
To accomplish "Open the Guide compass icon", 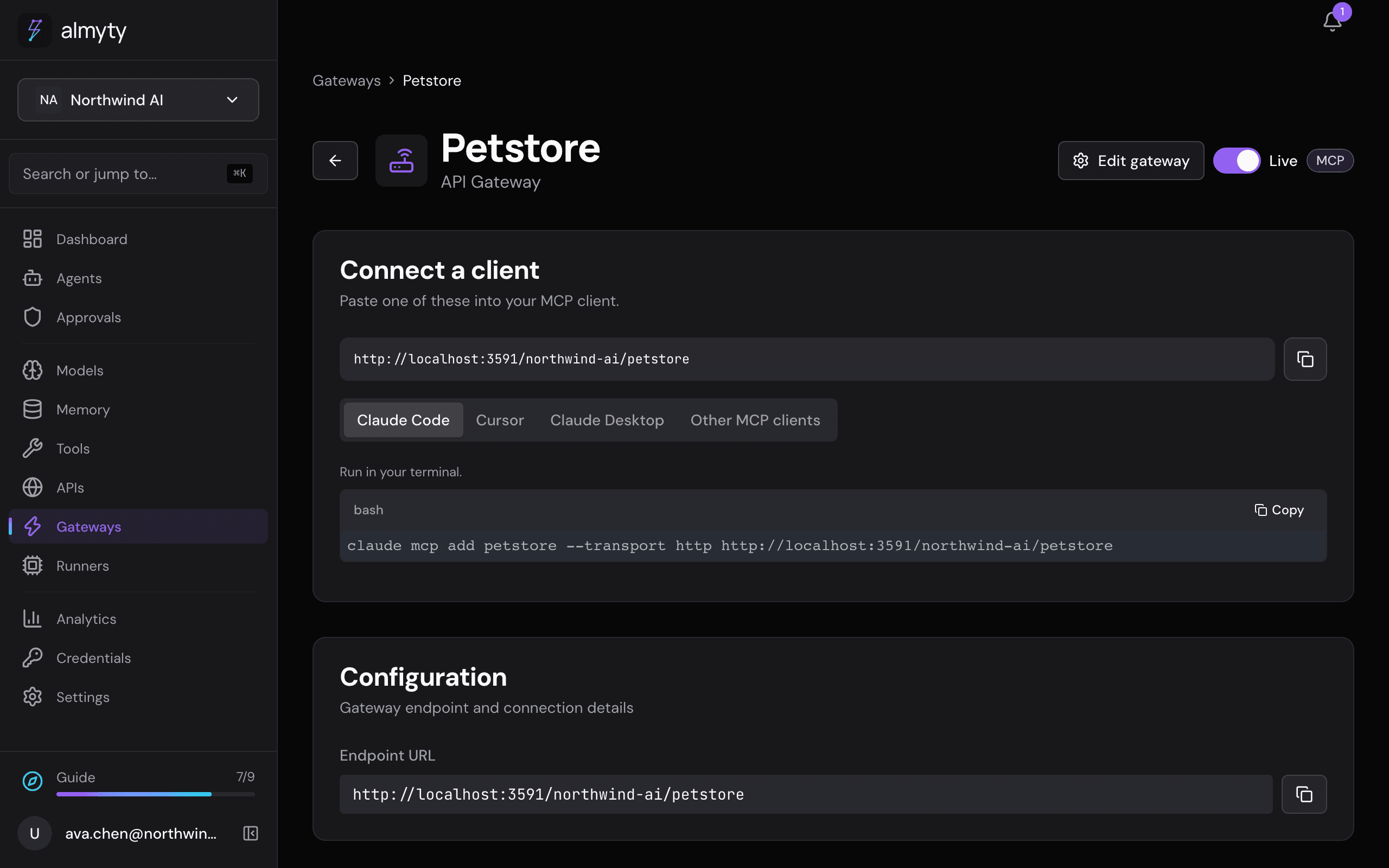I will [x=32, y=781].
